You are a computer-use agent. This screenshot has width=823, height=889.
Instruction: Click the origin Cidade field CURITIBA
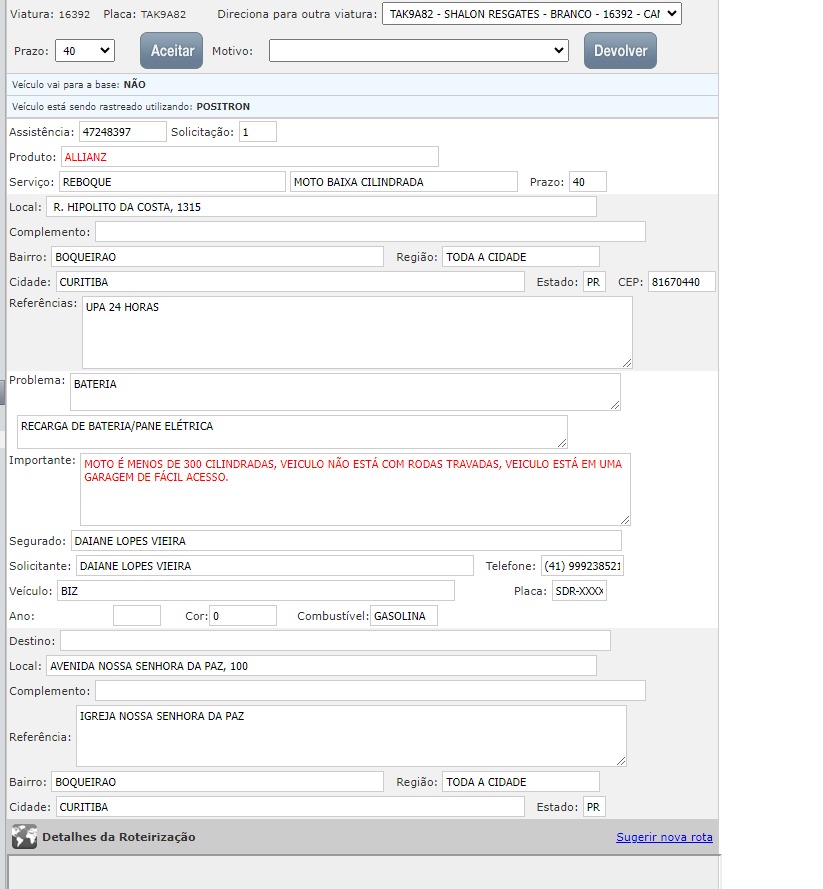coord(290,281)
